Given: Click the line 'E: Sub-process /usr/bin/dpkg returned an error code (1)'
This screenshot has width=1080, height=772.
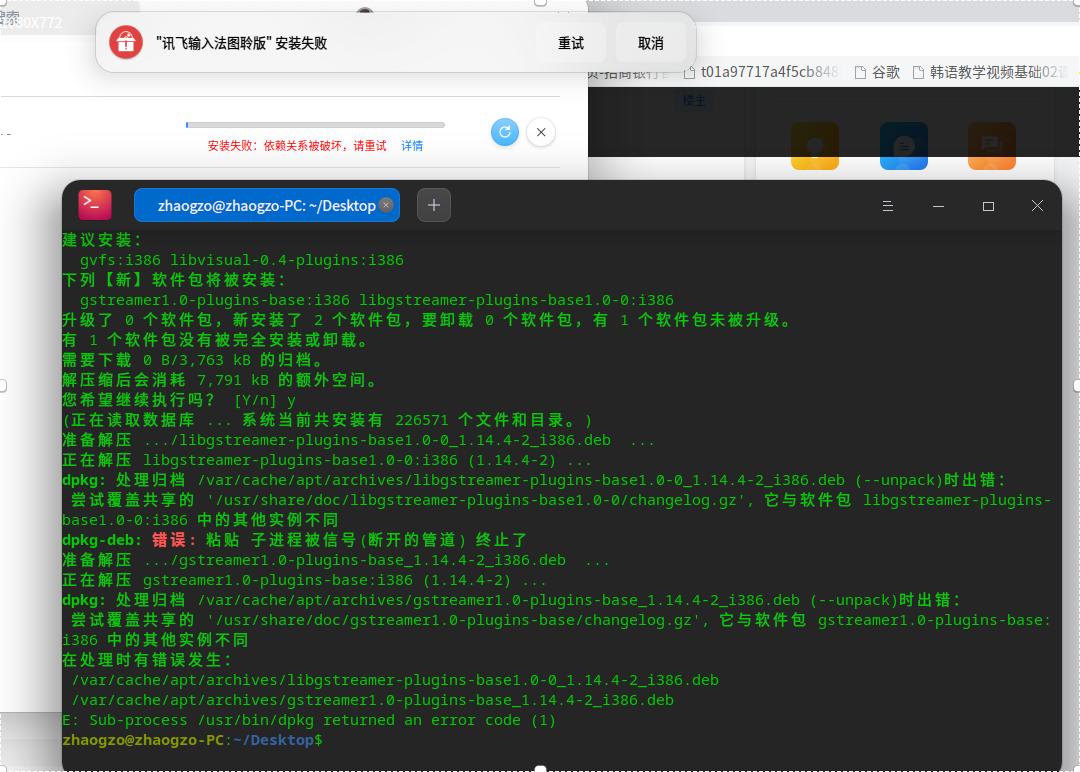Looking at the screenshot, I should coord(309,720).
